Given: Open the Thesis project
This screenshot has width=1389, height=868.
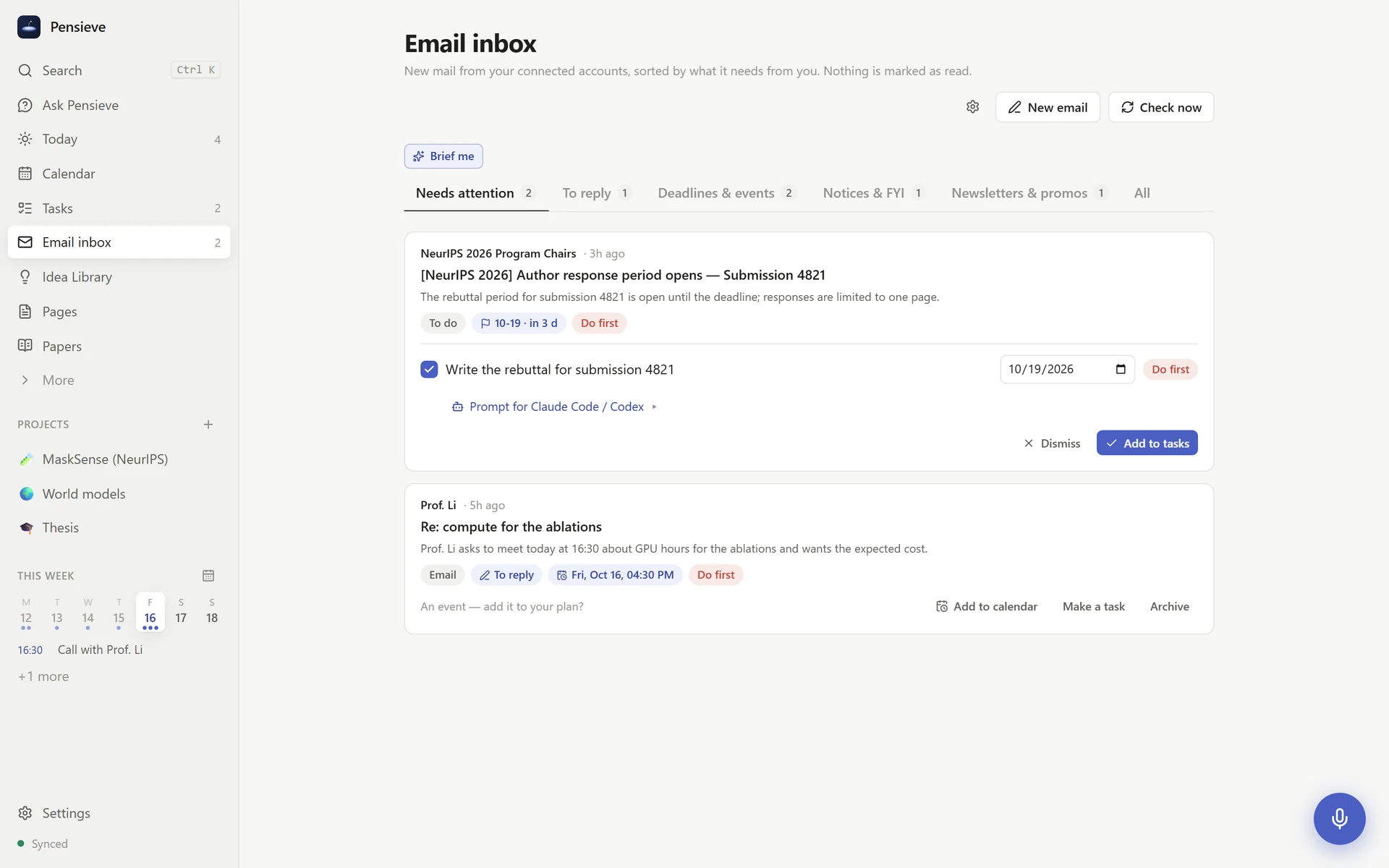Looking at the screenshot, I should [119, 528].
